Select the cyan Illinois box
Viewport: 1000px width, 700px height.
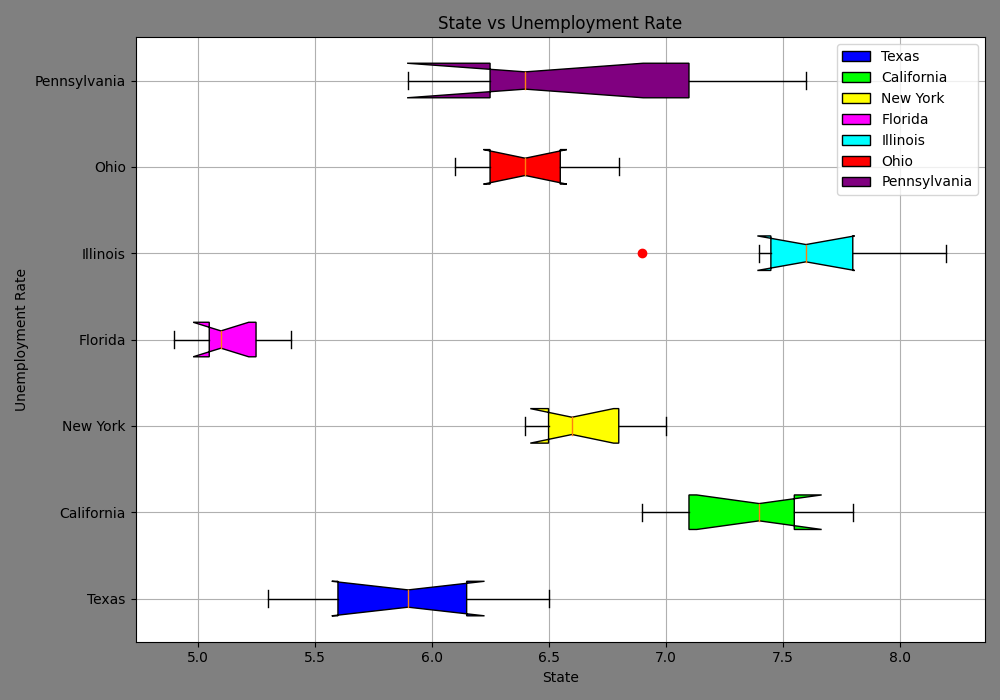(810, 253)
